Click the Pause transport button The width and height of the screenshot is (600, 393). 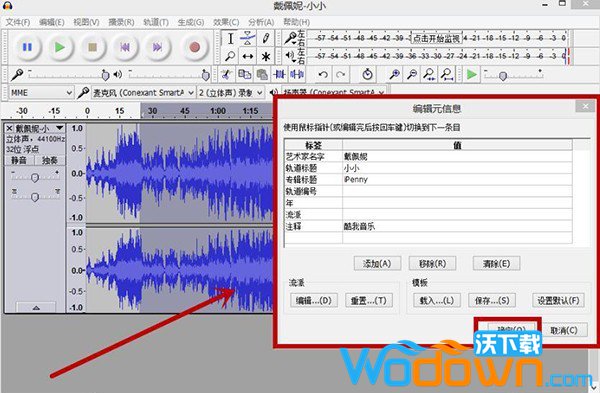27,47
